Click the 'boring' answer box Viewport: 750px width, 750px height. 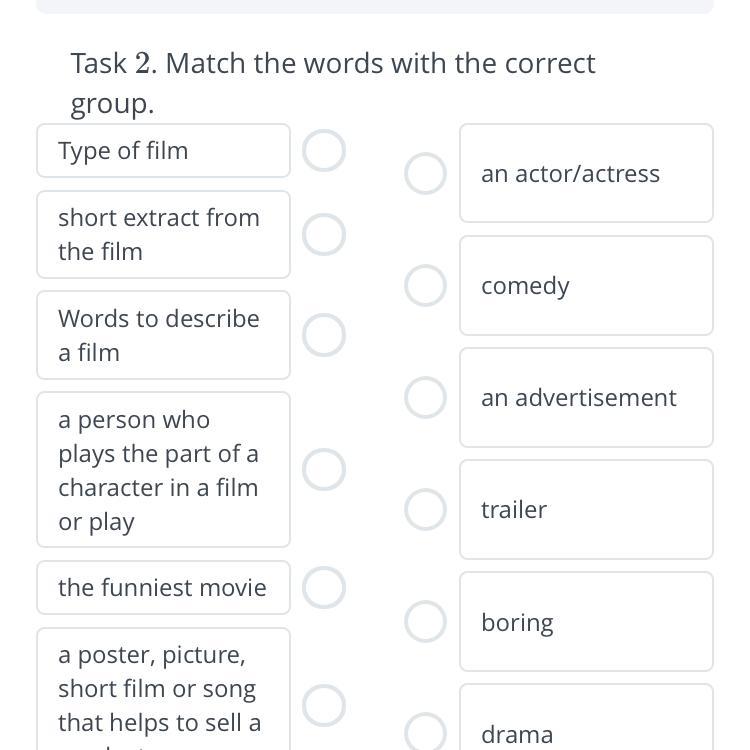pos(586,622)
